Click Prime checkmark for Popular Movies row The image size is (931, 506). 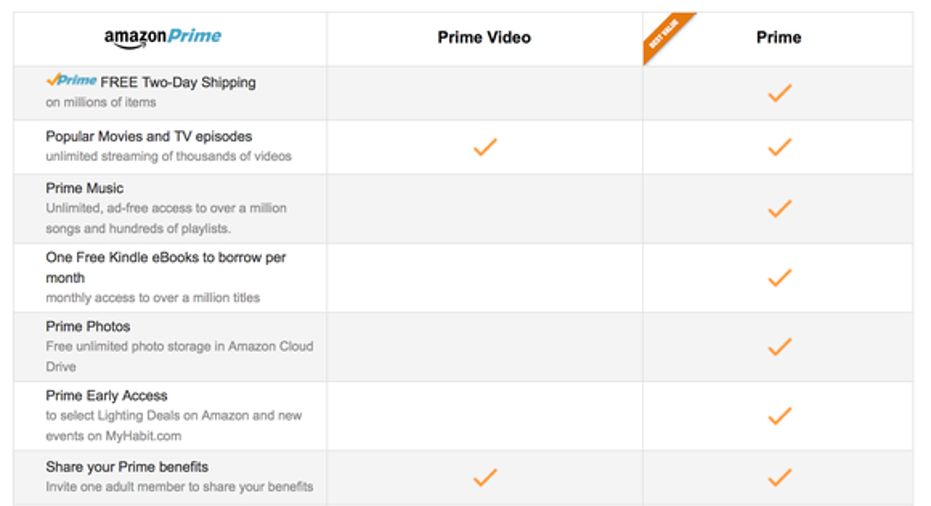[780, 147]
